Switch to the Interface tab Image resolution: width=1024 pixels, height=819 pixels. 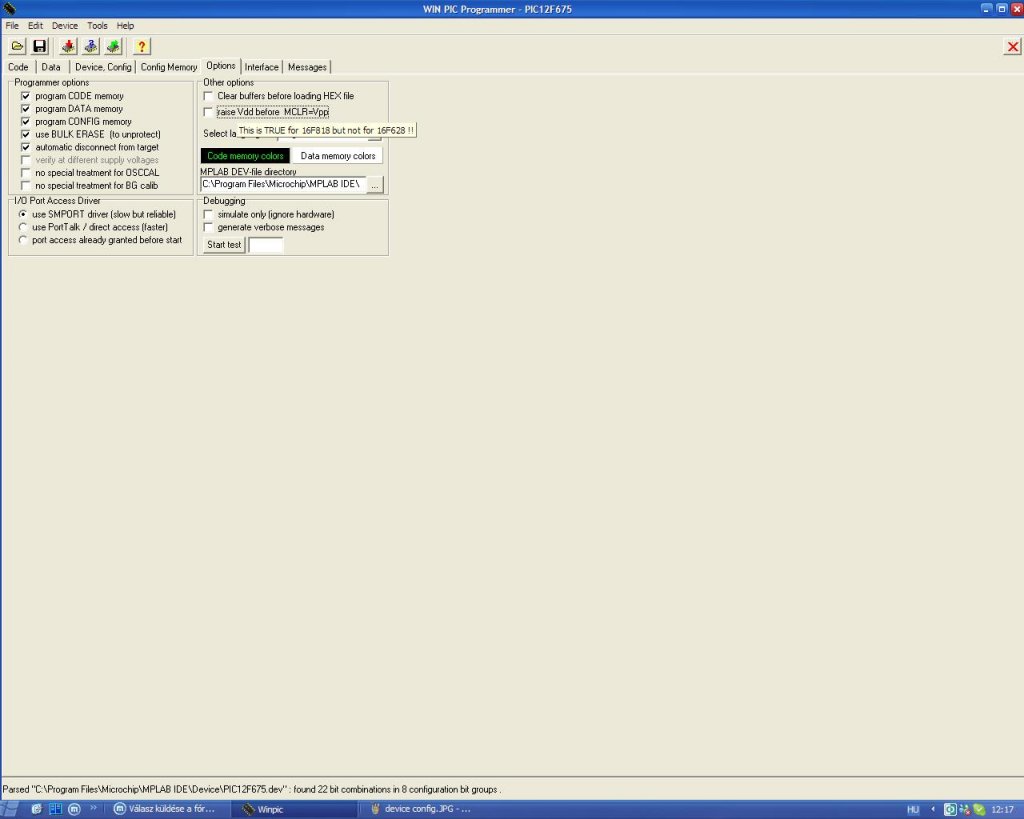[262, 67]
